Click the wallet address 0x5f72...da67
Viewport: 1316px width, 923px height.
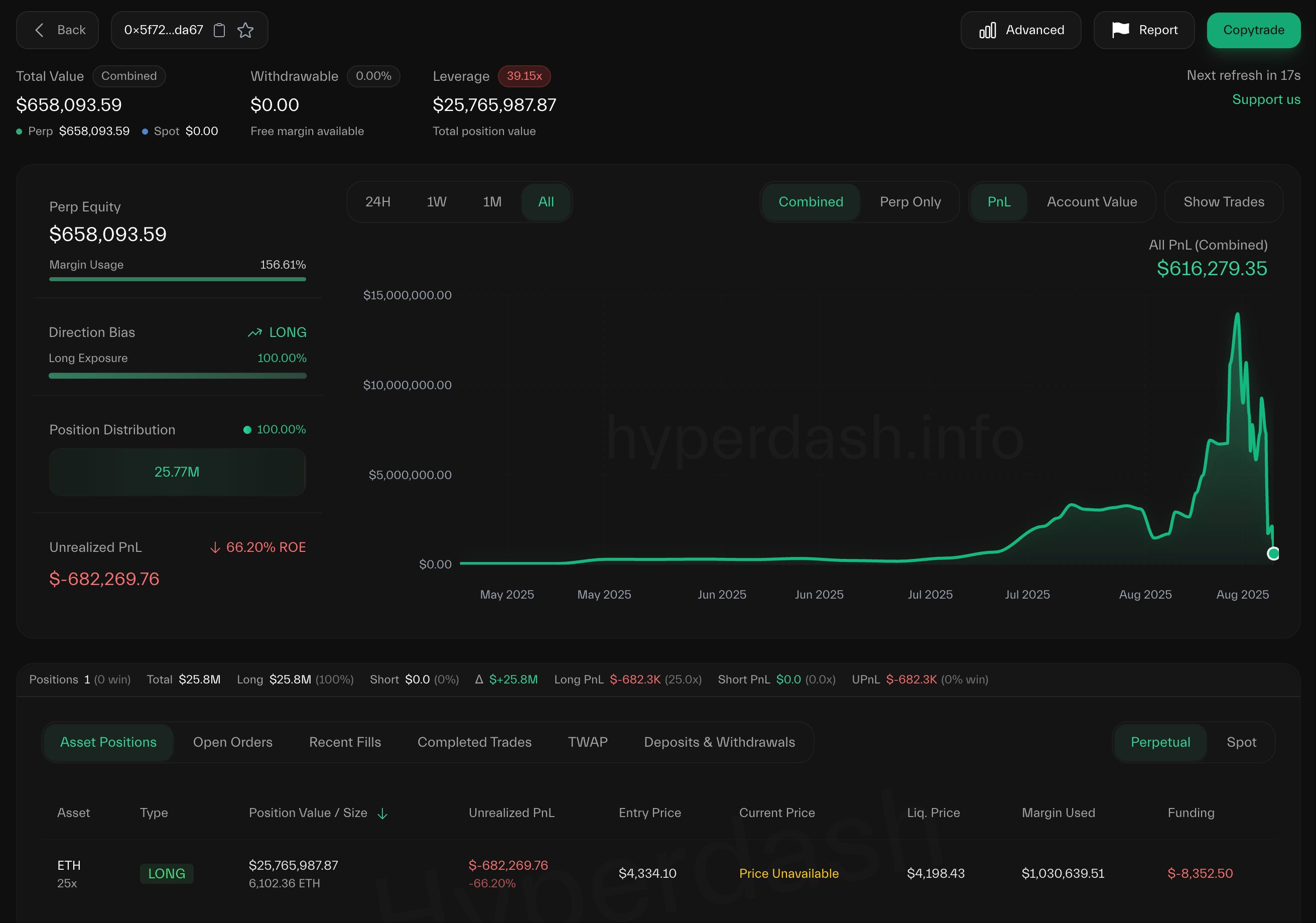[x=163, y=30]
